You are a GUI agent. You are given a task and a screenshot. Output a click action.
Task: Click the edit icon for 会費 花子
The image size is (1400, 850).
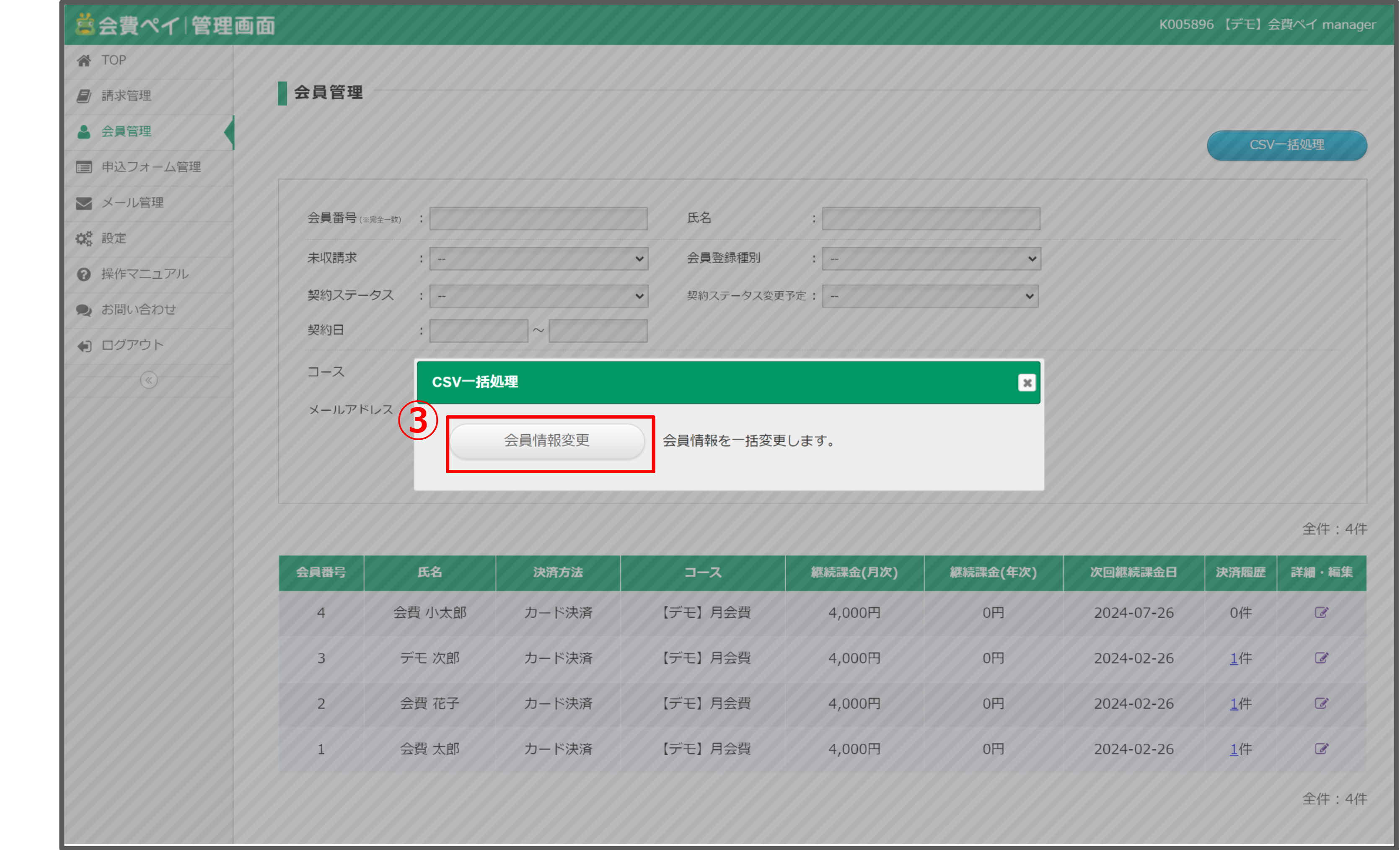[x=1321, y=703]
